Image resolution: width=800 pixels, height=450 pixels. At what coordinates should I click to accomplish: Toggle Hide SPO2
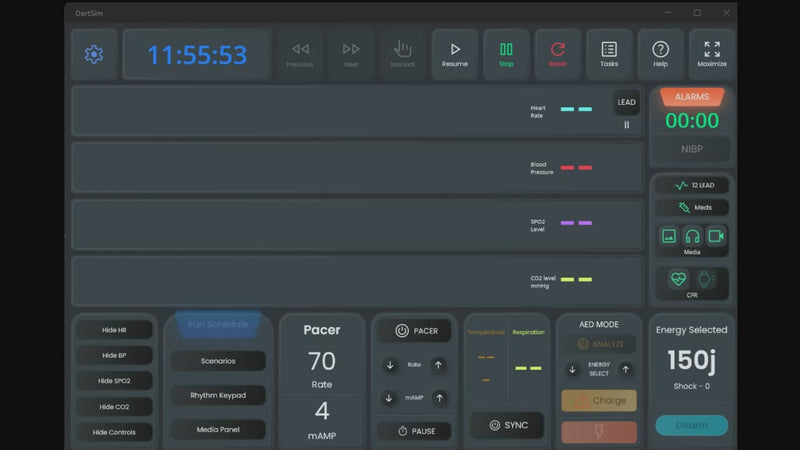[x=114, y=381]
